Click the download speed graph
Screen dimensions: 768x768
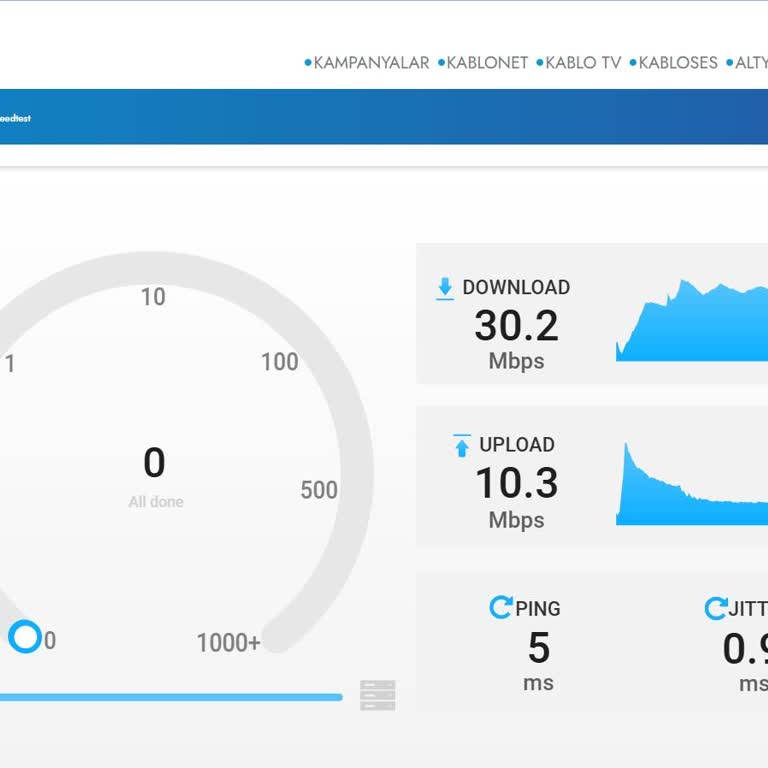pyautogui.click(x=692, y=321)
